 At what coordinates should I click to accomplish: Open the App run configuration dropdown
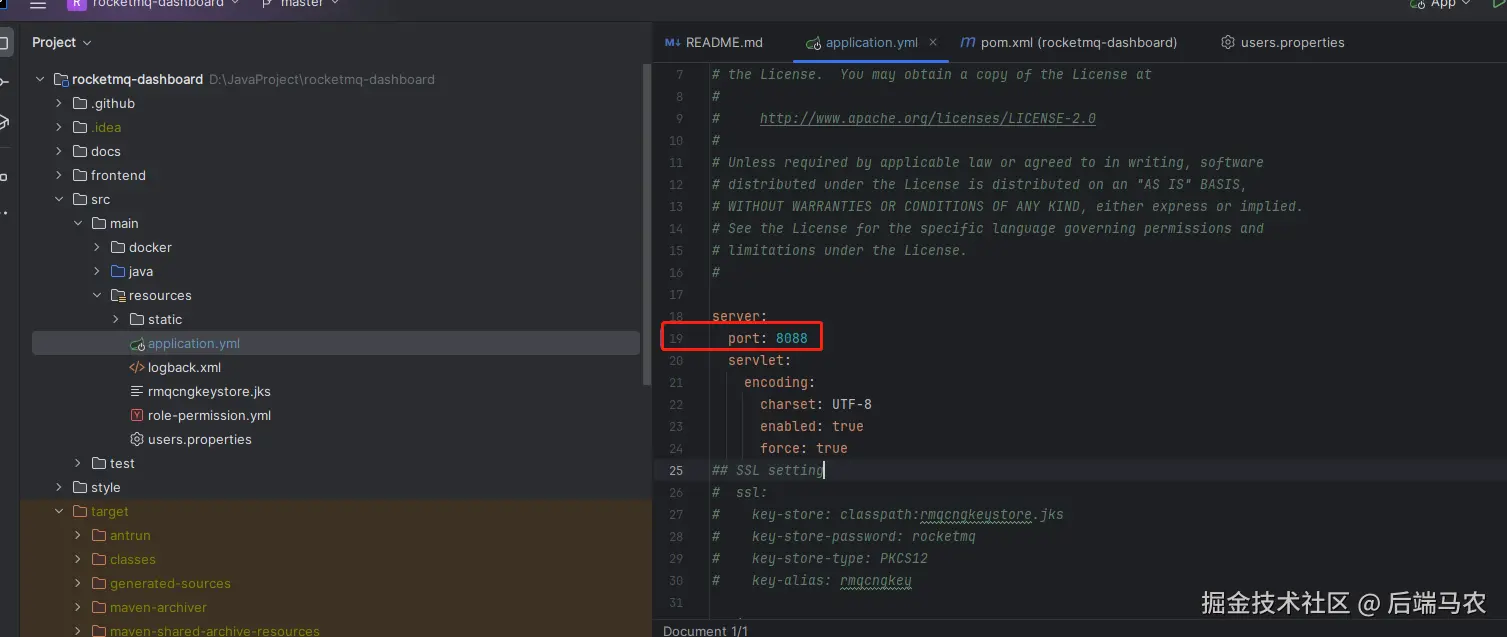click(1441, 4)
